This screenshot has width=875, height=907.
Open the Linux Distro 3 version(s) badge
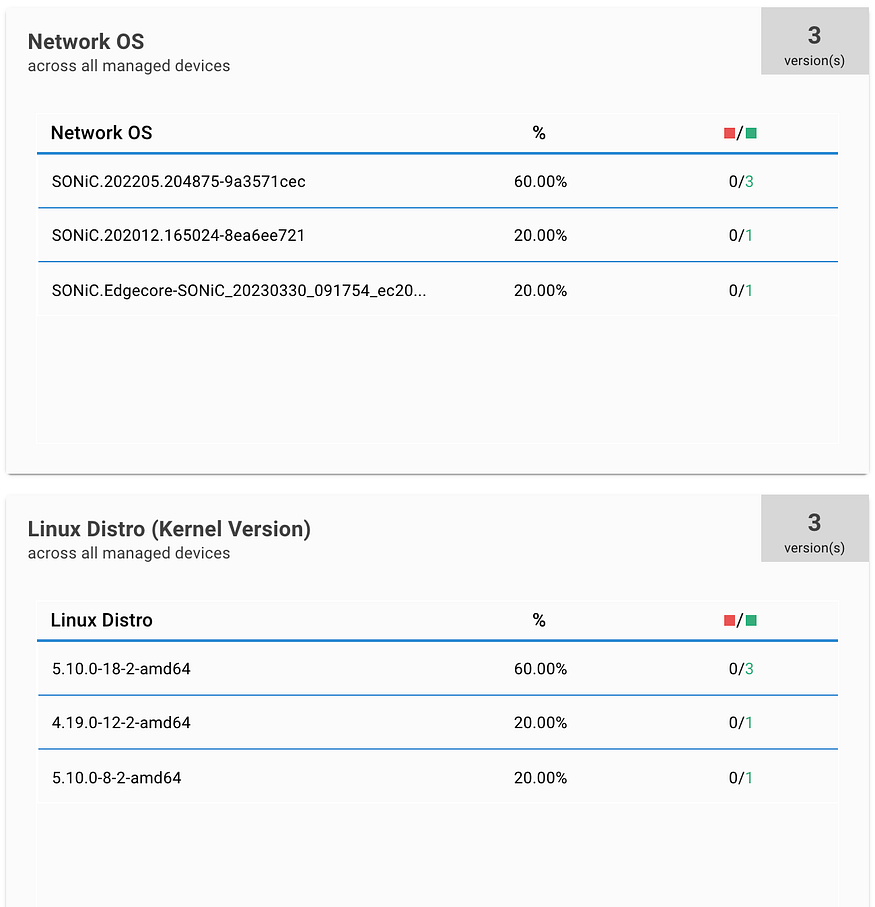coord(814,528)
